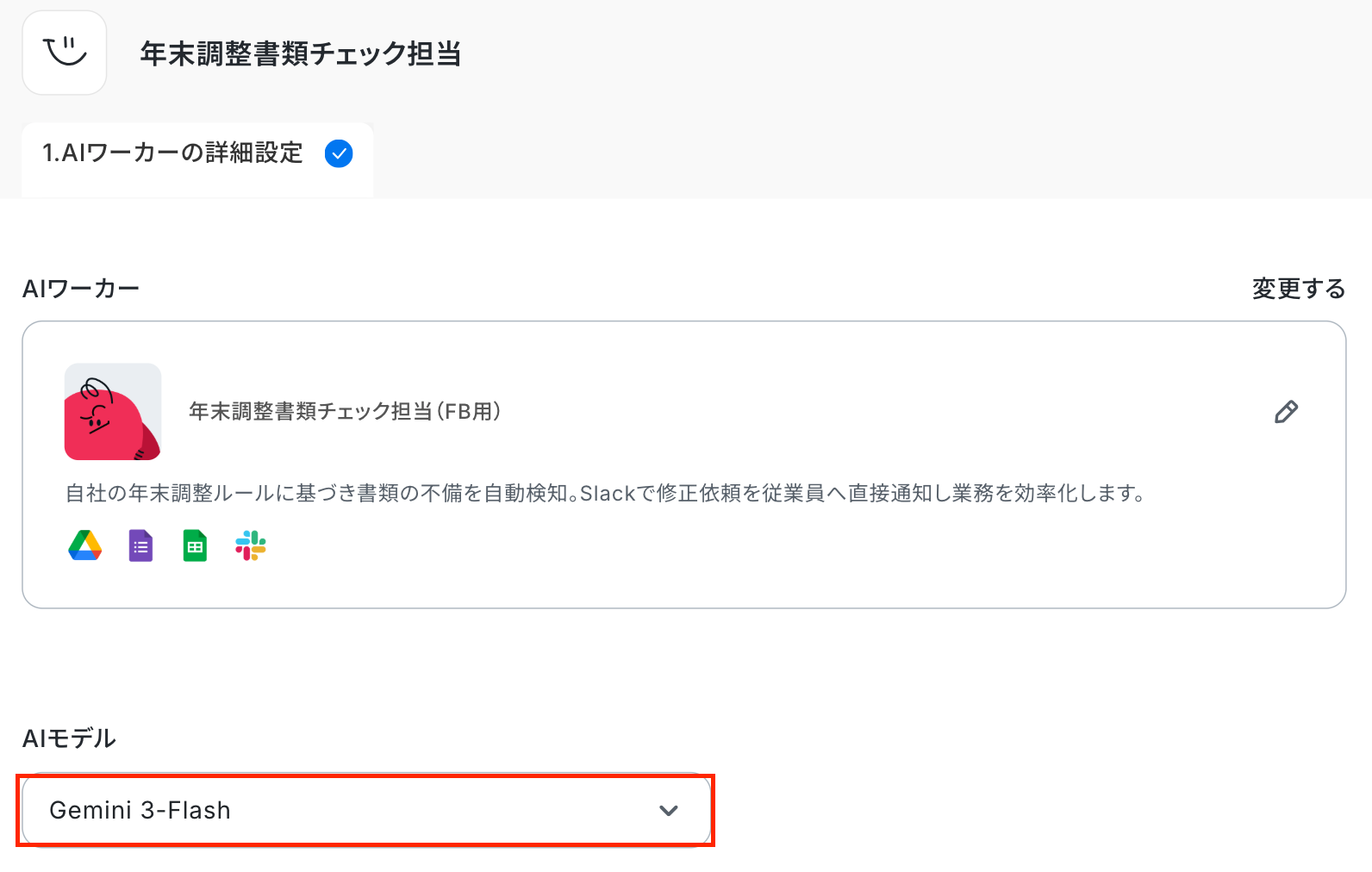Viewport: 1372px width, 872px height.
Task: Click the purple Google Forms icon
Action: (140, 546)
